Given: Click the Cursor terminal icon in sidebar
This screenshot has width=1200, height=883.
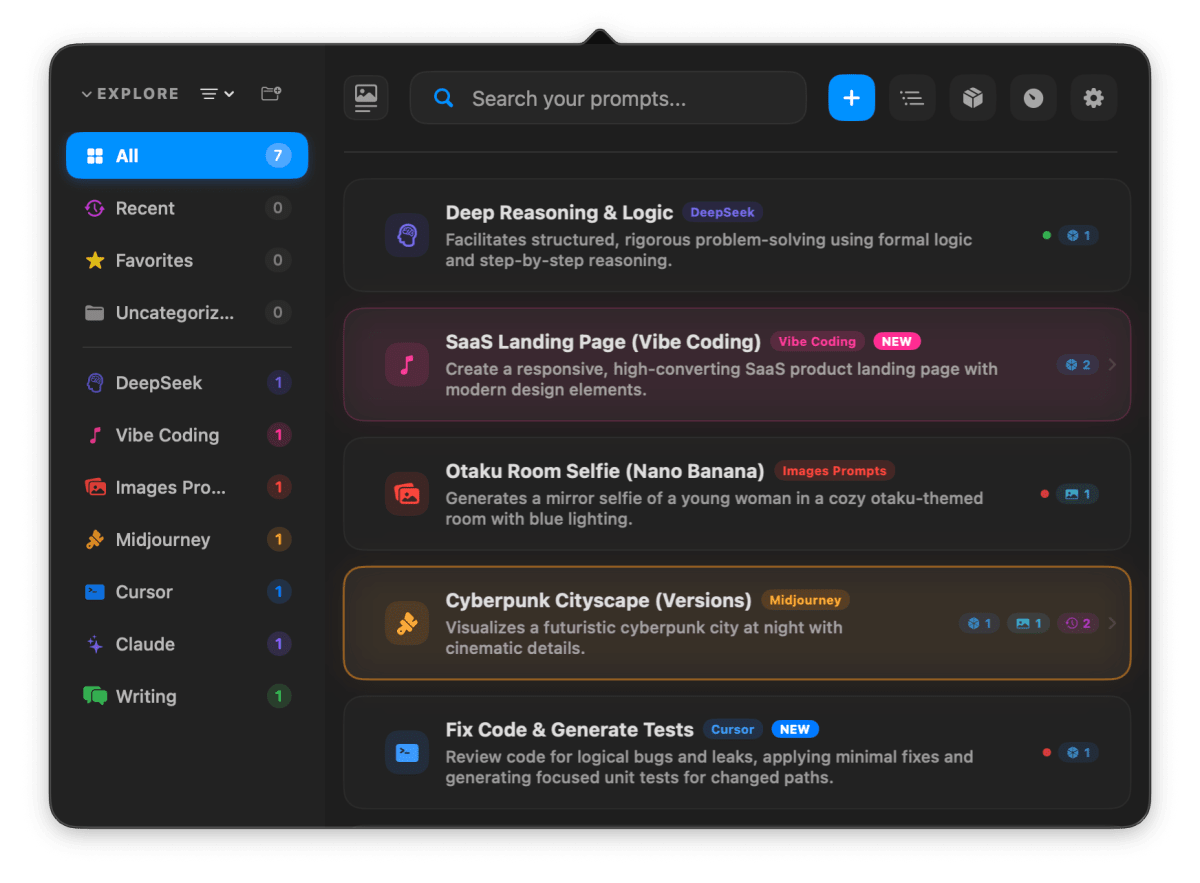Looking at the screenshot, I should pos(95,592).
